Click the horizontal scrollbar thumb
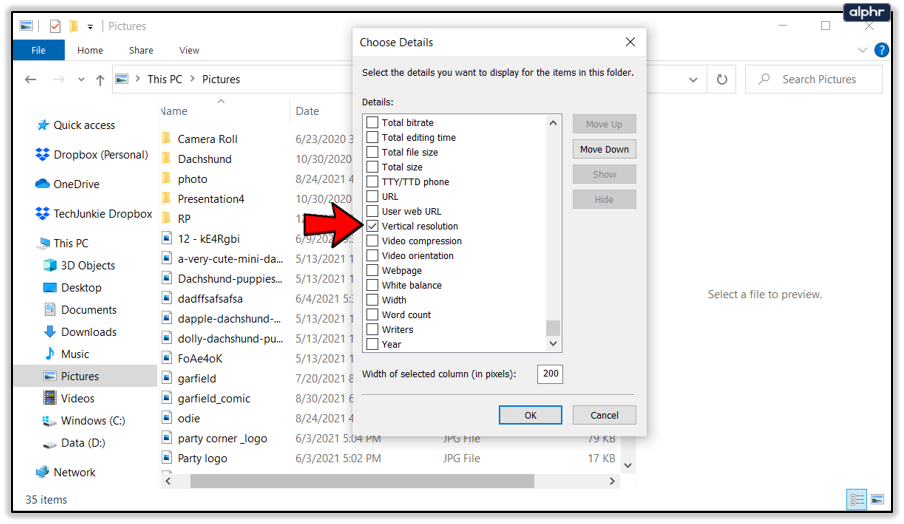 [362, 481]
